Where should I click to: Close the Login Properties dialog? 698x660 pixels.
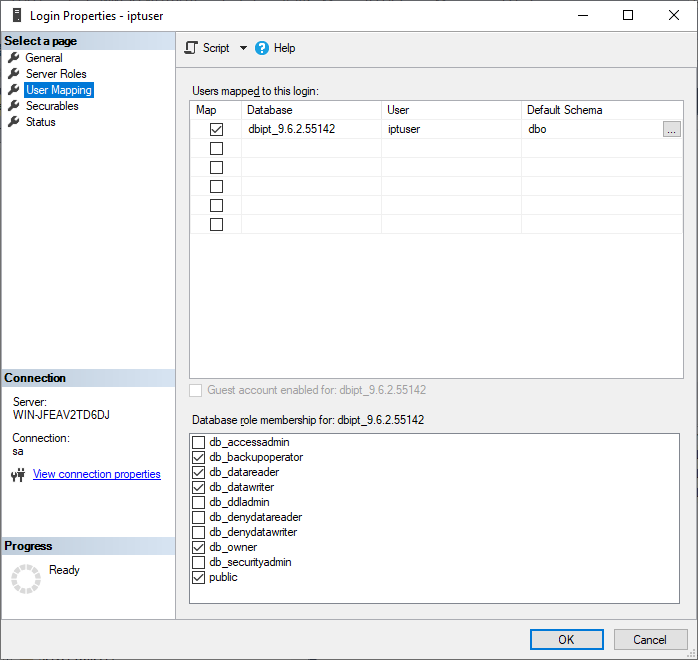pos(674,15)
